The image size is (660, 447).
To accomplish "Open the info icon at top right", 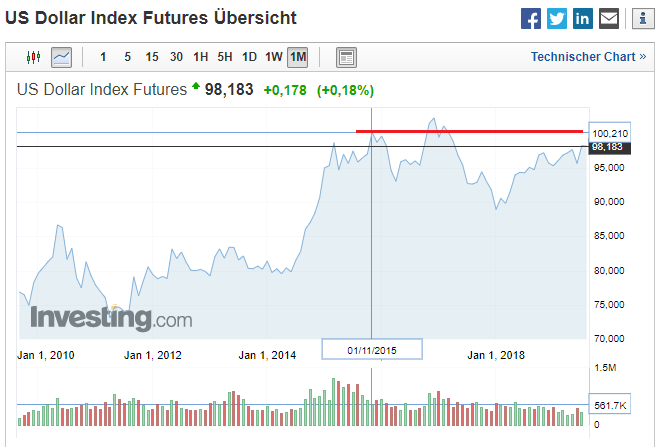I will 636,19.
